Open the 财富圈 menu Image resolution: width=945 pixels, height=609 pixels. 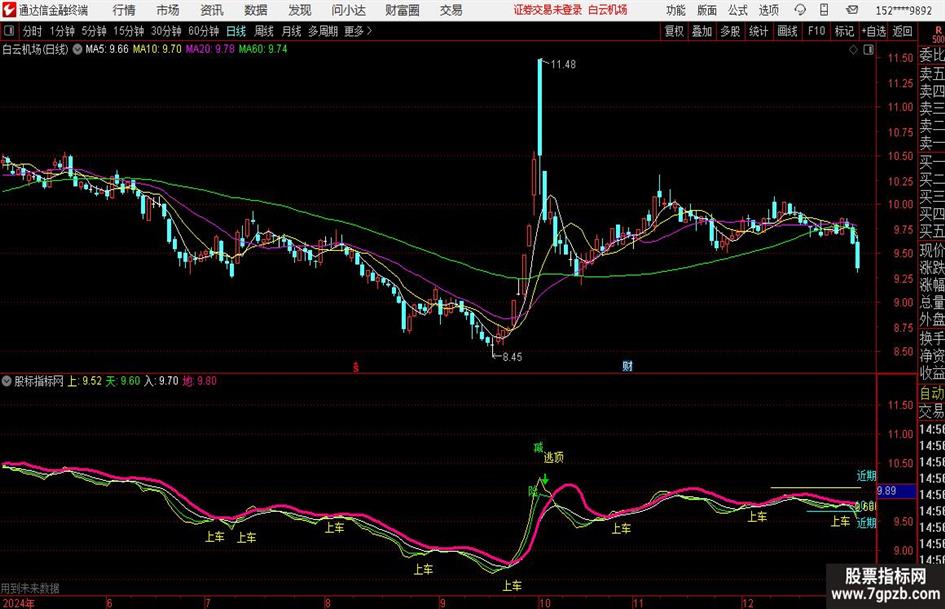pos(402,10)
